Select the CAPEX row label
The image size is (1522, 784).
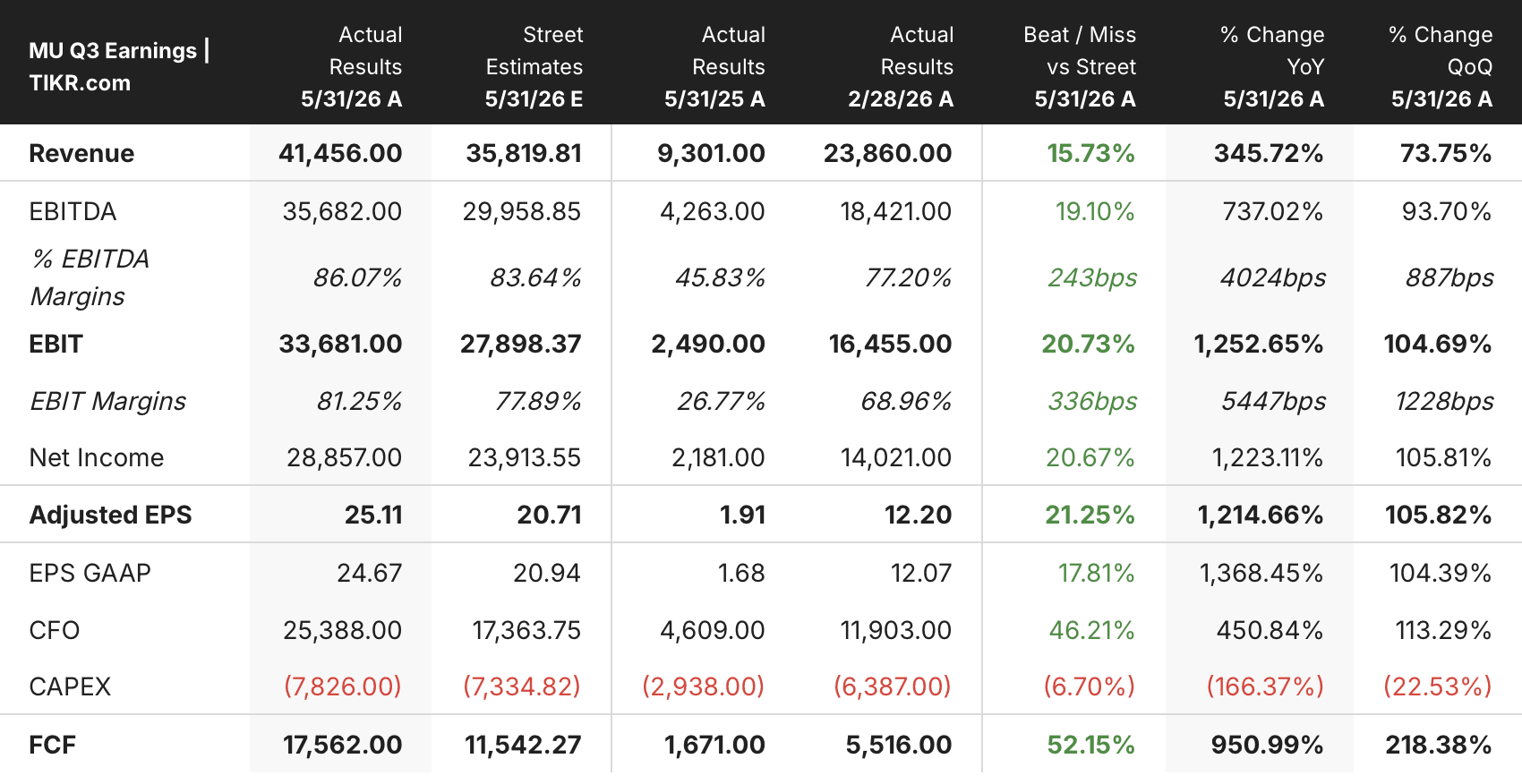point(70,686)
